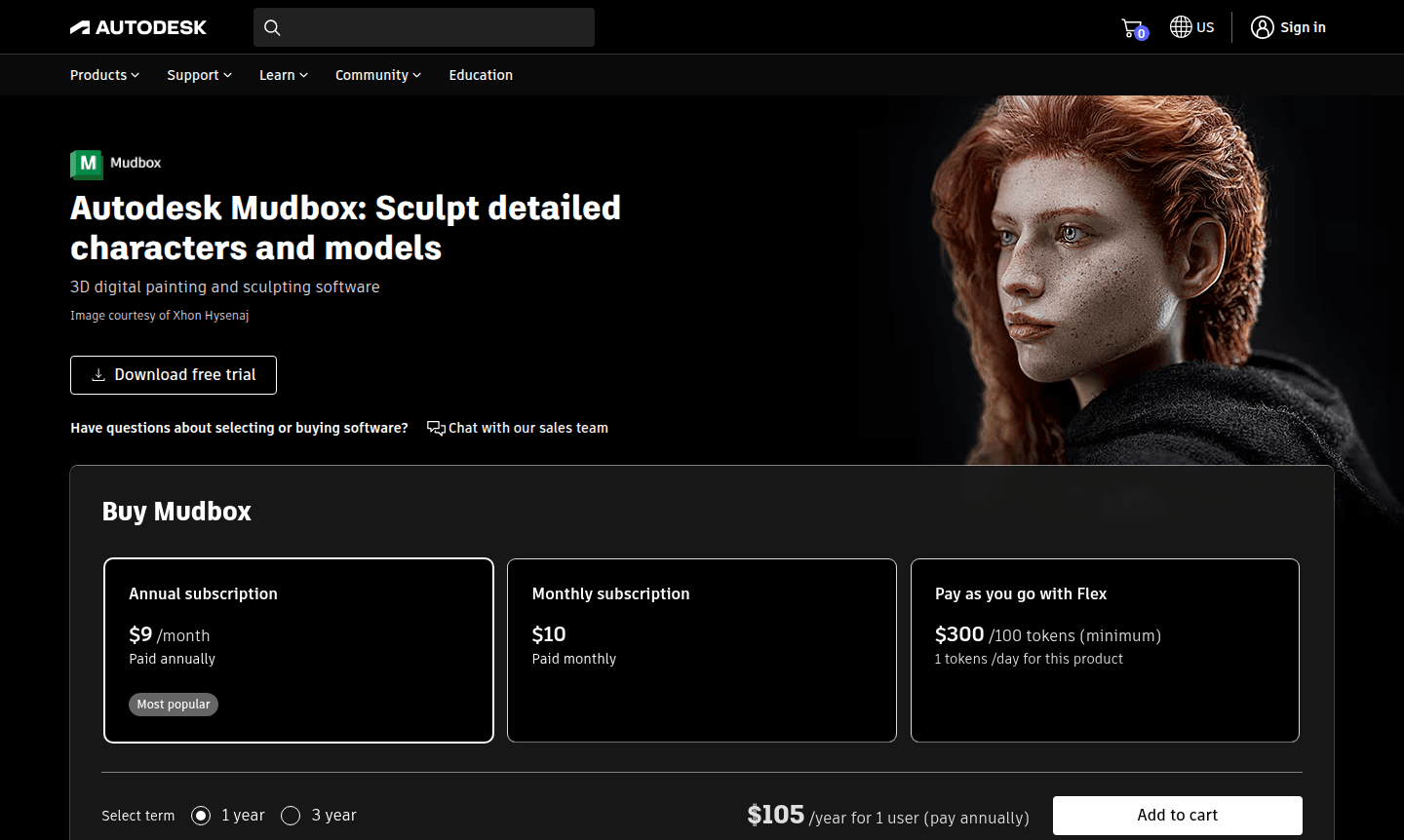This screenshot has width=1404, height=840.
Task: Select the 1 year term radio button
Action: (x=200, y=815)
